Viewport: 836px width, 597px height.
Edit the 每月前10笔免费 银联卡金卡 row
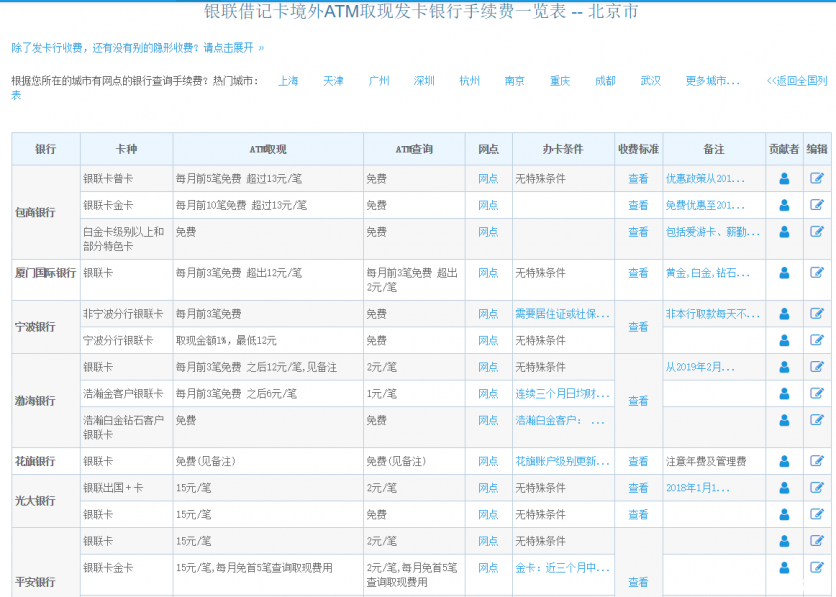(x=817, y=205)
